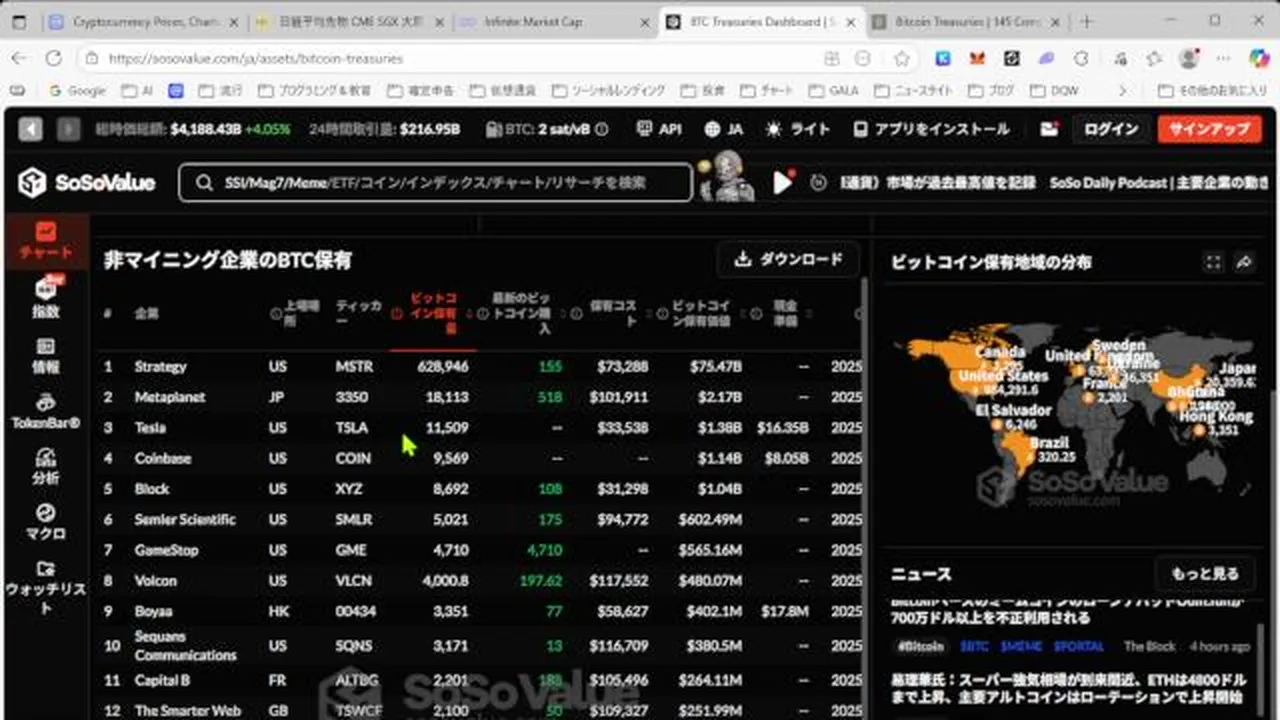Open the Copilot icon in browser
This screenshot has height=720, width=1280.
[x=1259, y=59]
